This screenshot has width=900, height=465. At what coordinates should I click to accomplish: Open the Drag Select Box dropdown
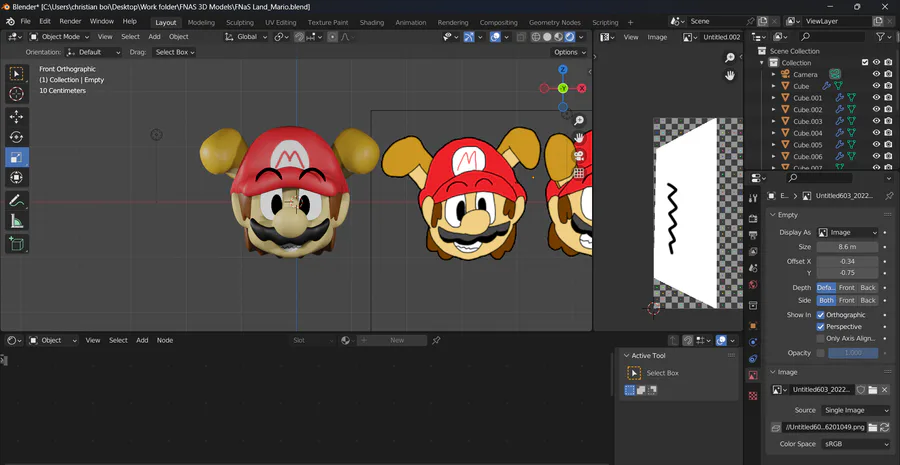tap(174, 52)
